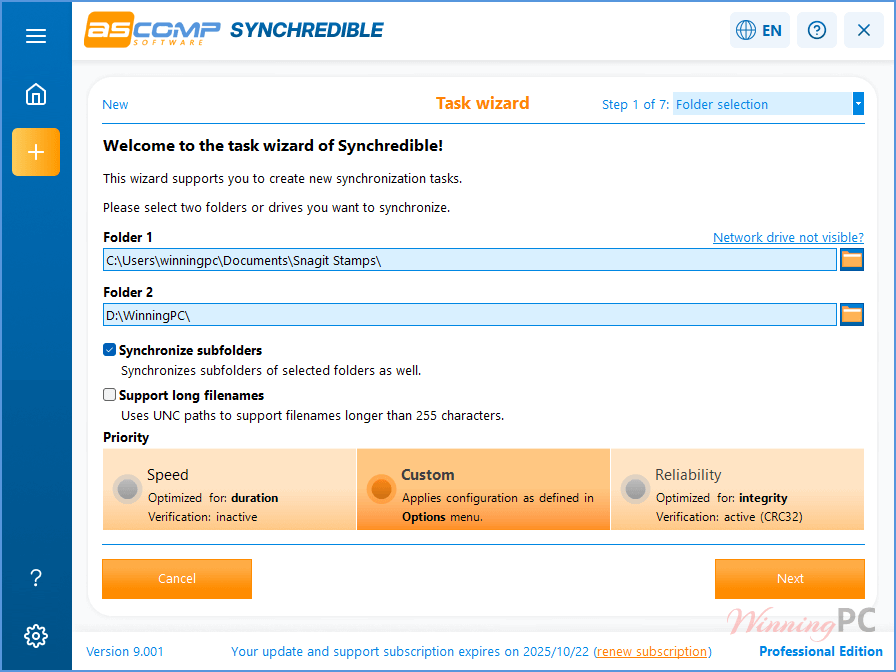
Task: Click the Cancel button
Action: [x=177, y=579]
